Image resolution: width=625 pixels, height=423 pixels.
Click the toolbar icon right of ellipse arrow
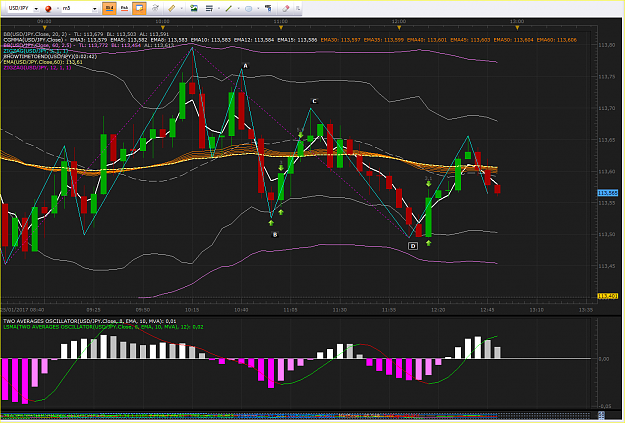(268, 8)
